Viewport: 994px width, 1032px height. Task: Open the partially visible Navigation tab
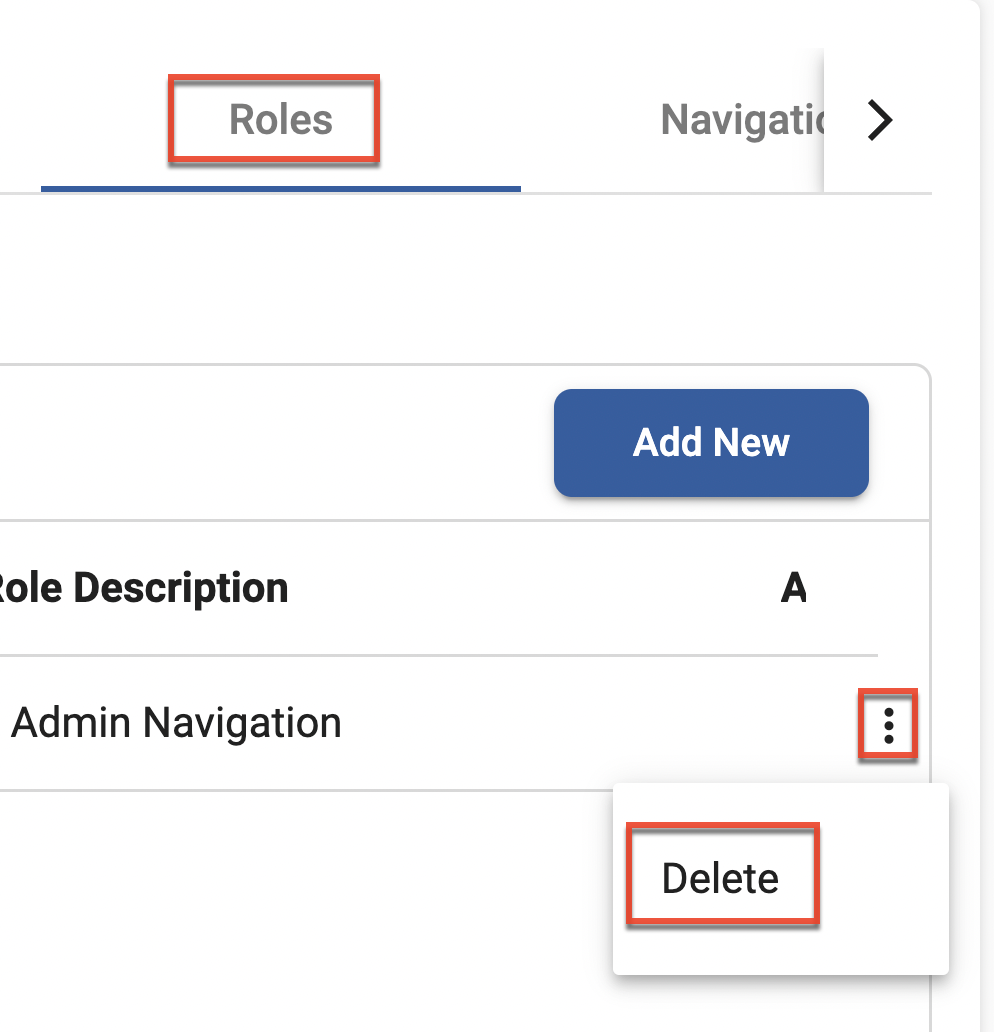[x=740, y=121]
